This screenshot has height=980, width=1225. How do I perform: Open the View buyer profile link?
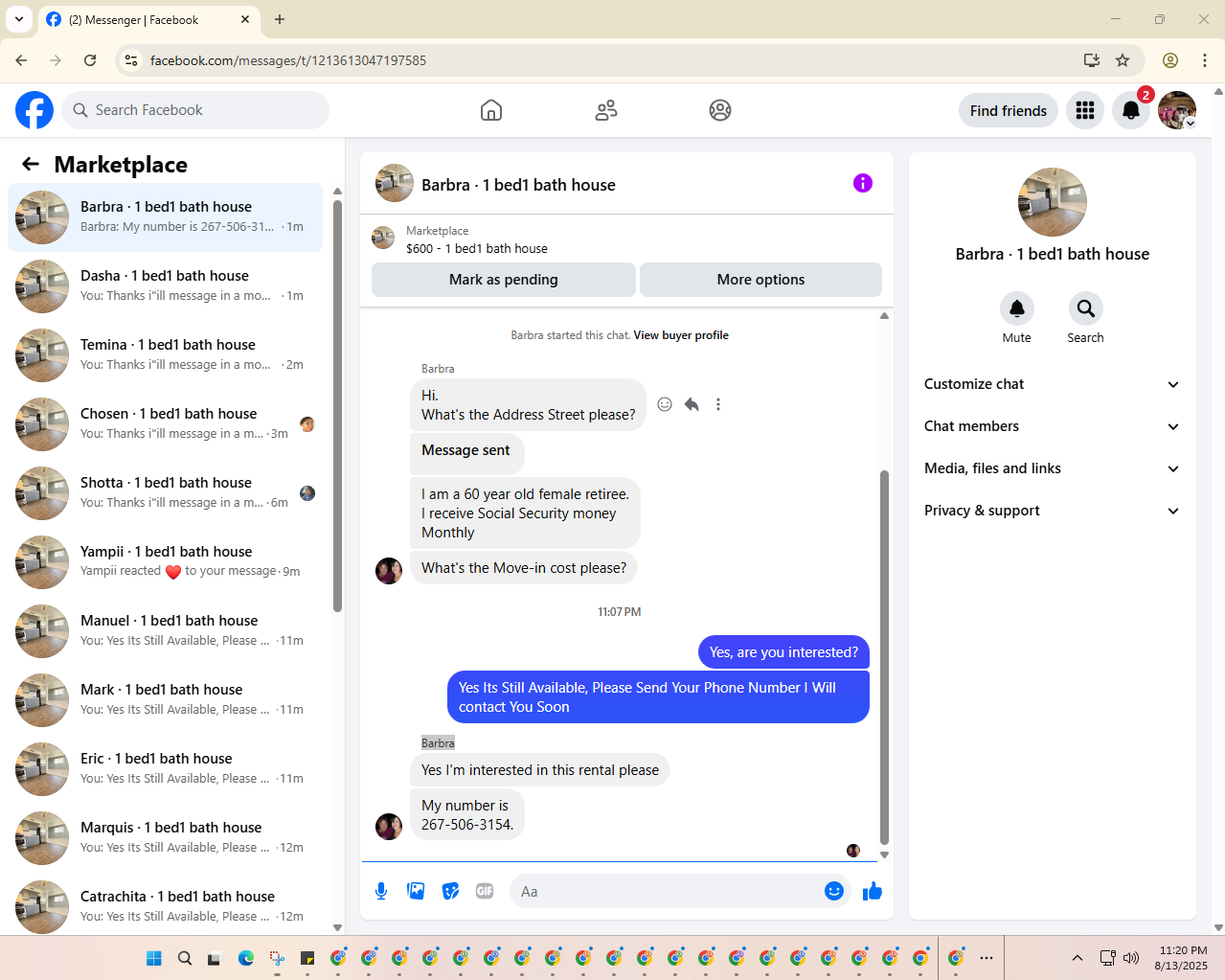[681, 335]
